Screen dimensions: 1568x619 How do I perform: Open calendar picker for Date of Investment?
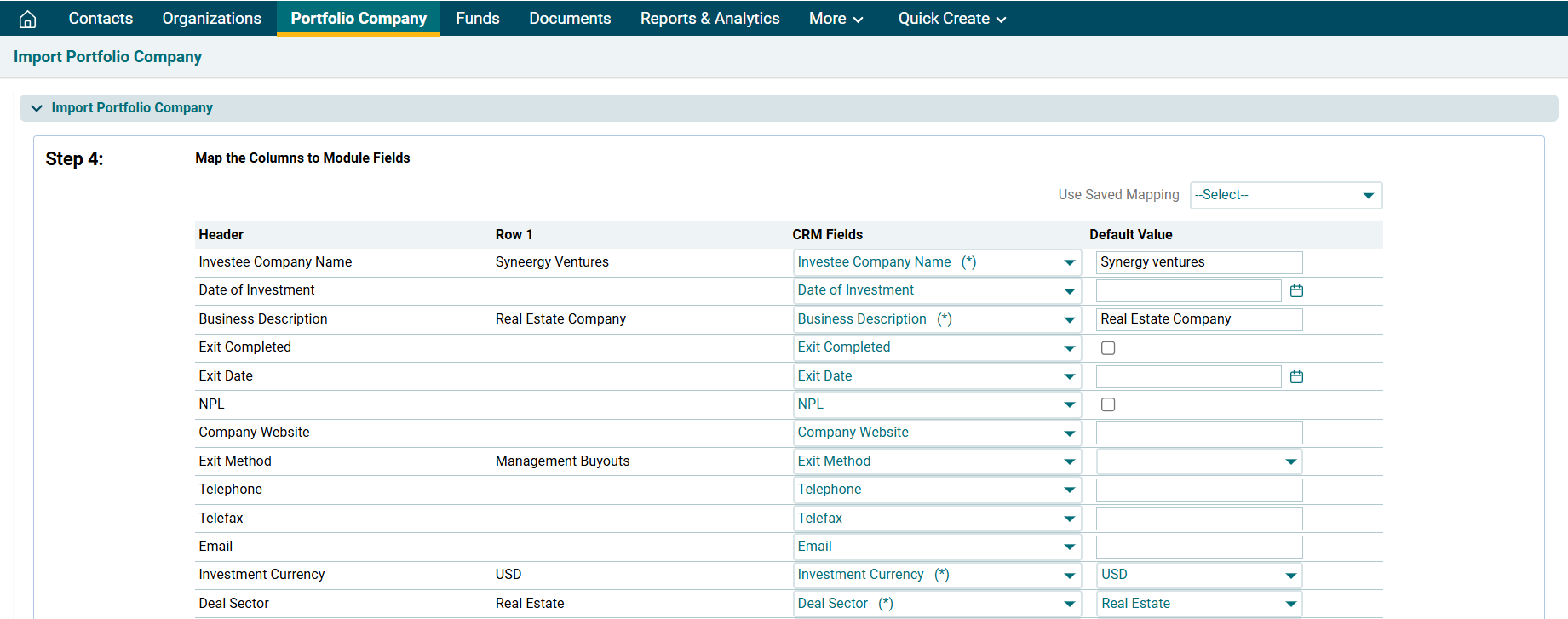pos(1296,291)
